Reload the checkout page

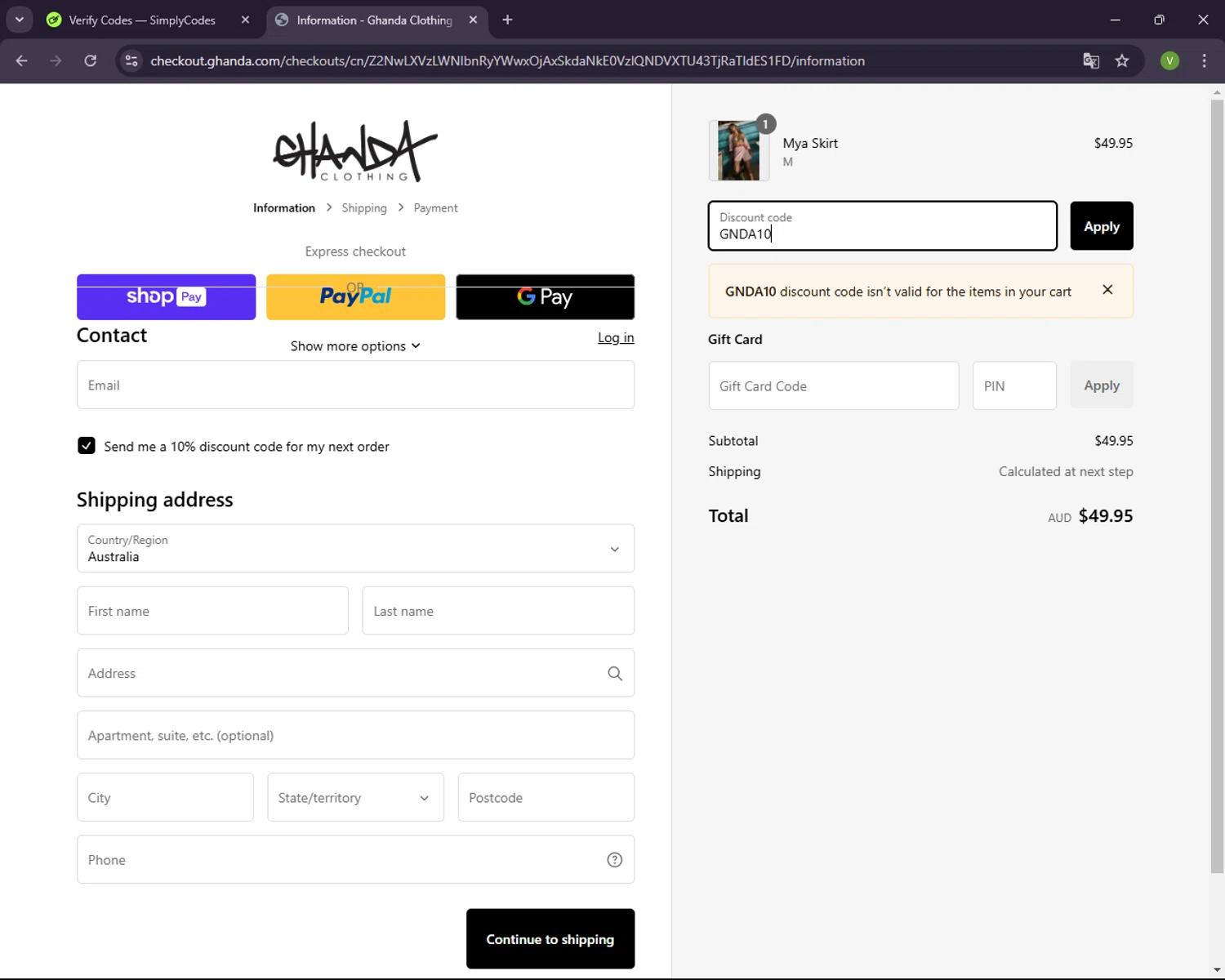pyautogui.click(x=91, y=60)
